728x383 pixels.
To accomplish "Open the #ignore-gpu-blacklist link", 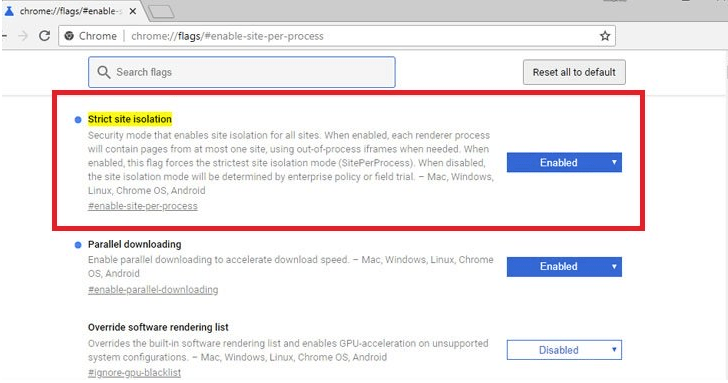I will point(134,372).
